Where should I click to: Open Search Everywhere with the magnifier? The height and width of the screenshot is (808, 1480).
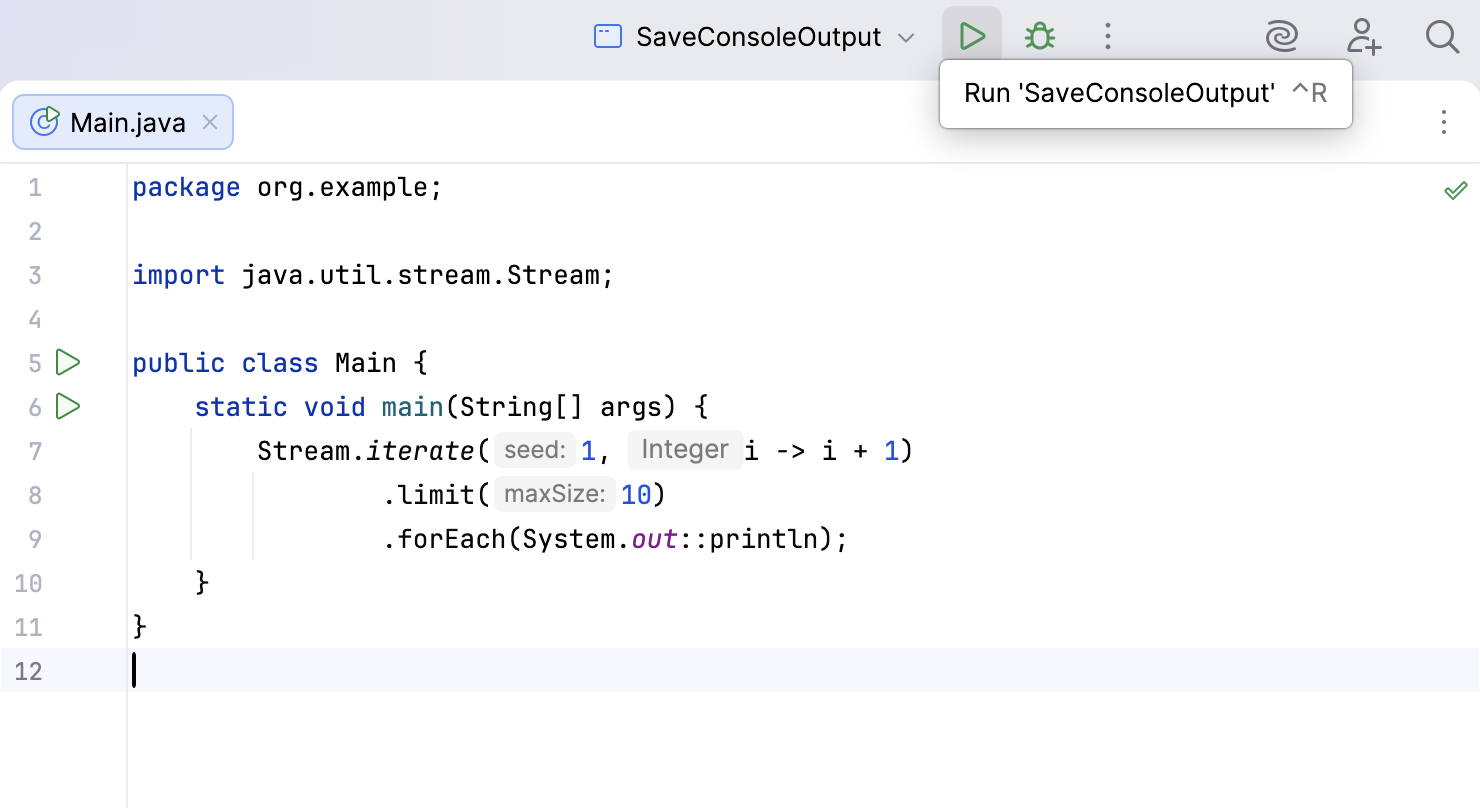click(1442, 35)
